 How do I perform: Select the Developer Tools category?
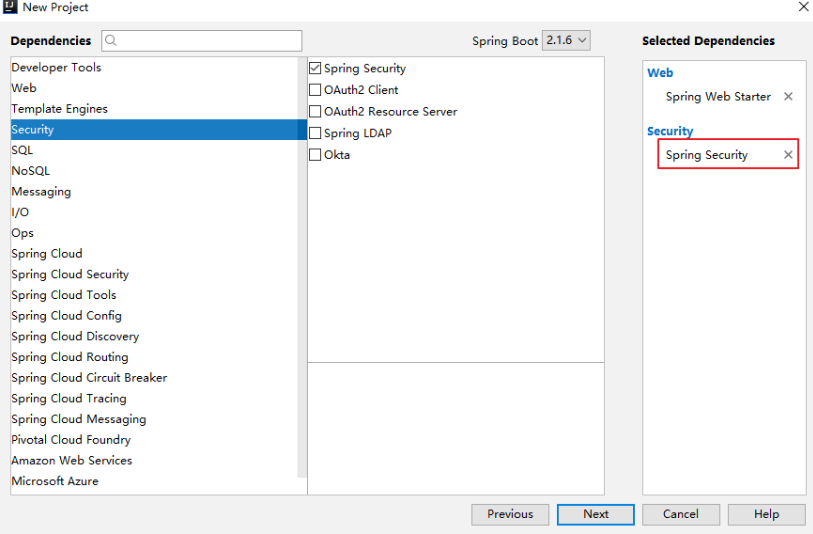point(155,67)
